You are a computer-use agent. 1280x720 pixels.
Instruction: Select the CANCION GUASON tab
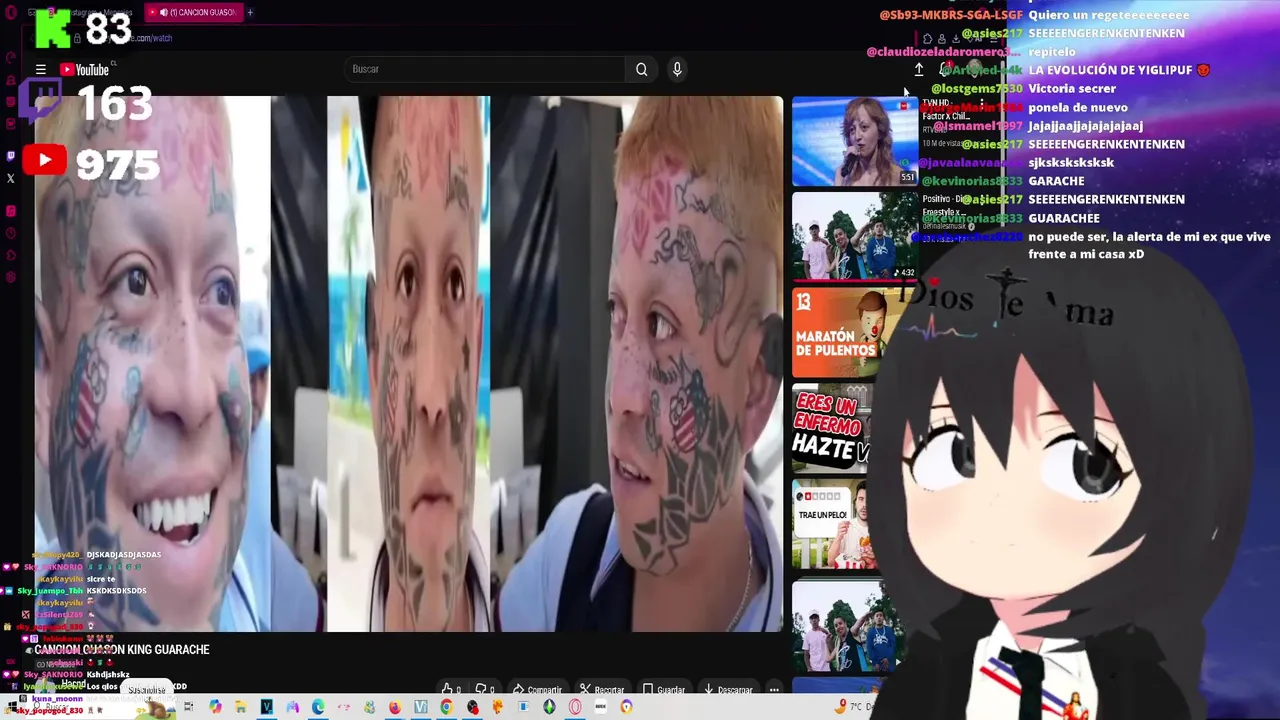pyautogui.click(x=195, y=12)
